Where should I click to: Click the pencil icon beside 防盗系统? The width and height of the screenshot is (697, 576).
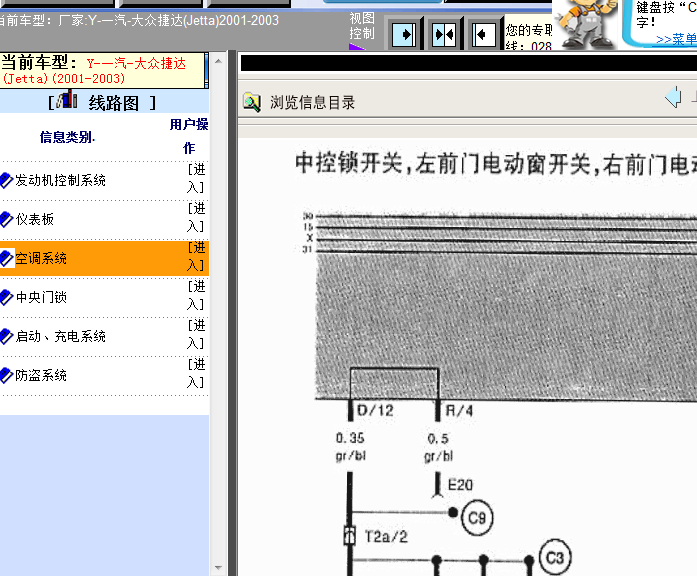[x=7, y=375]
